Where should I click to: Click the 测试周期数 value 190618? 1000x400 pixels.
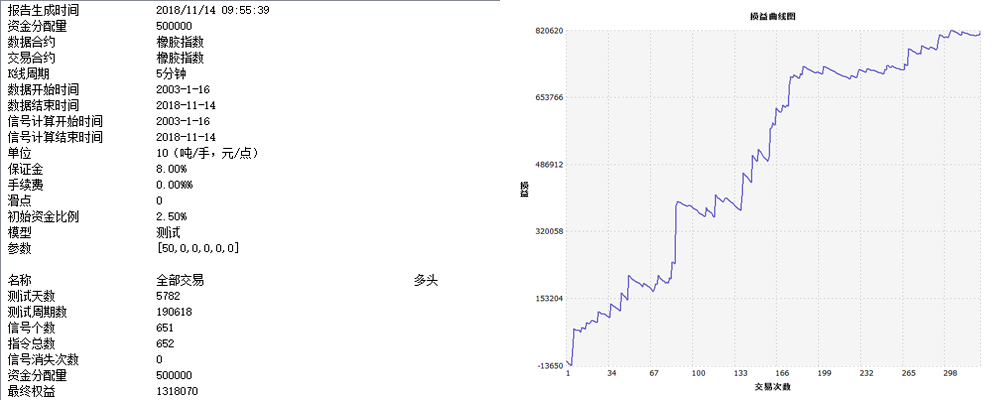[175, 312]
